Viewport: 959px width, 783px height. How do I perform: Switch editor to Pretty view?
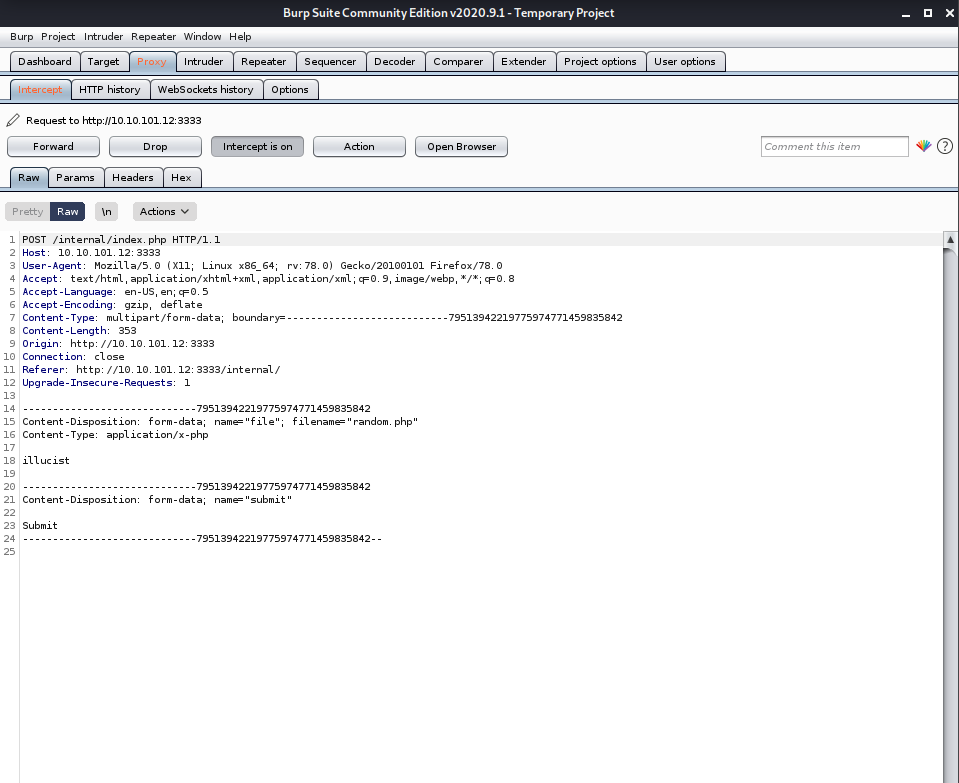[x=28, y=212]
